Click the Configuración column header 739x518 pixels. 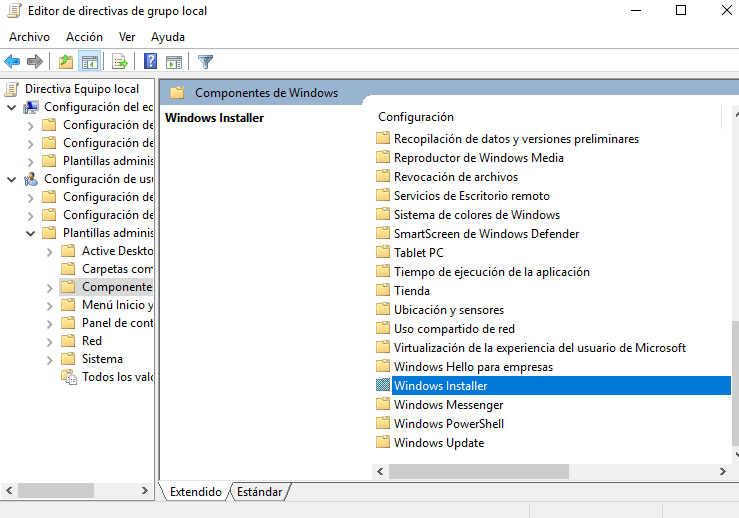click(x=548, y=116)
